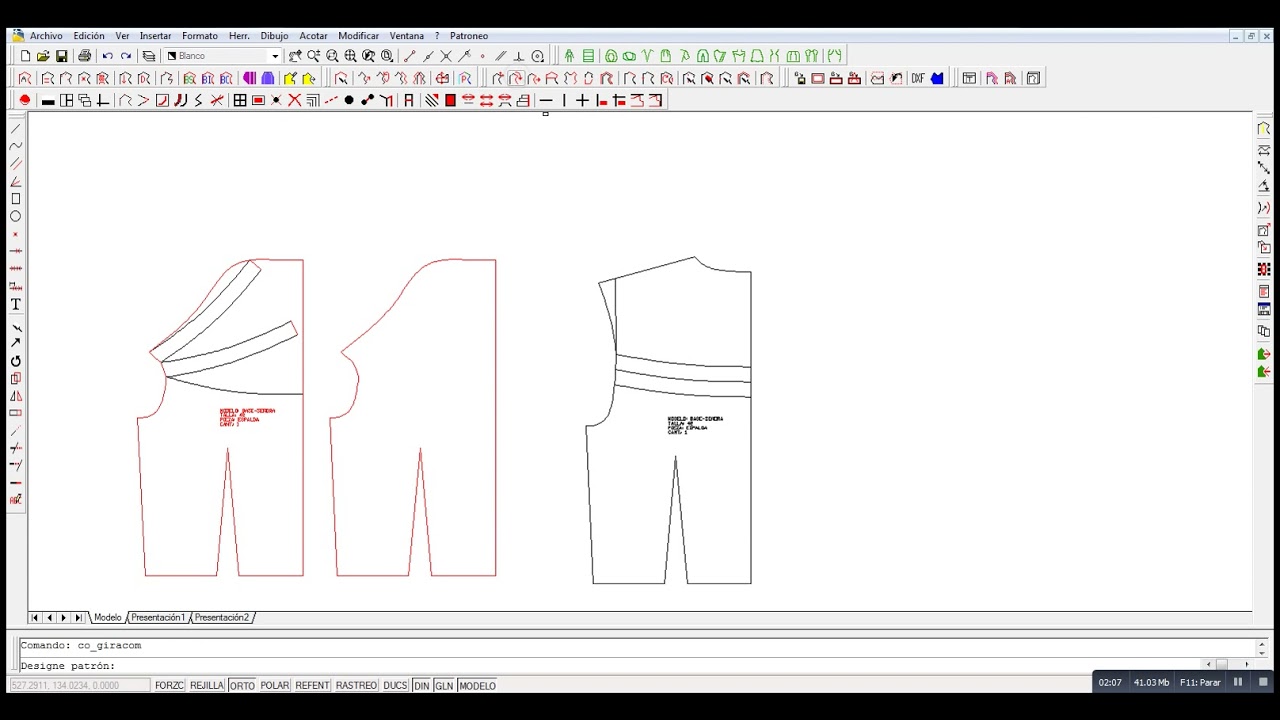This screenshot has width=1280, height=720.
Task: Click the window layout icon in the second toolbar
Action: click(x=969, y=78)
